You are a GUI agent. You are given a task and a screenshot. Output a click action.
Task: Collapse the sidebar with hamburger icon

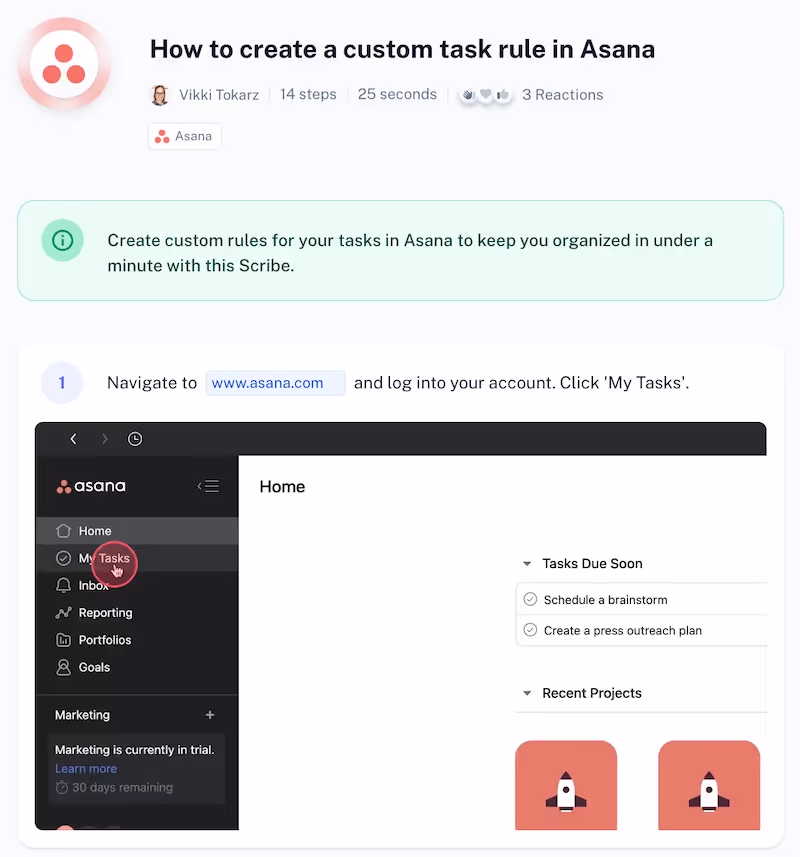pos(208,486)
